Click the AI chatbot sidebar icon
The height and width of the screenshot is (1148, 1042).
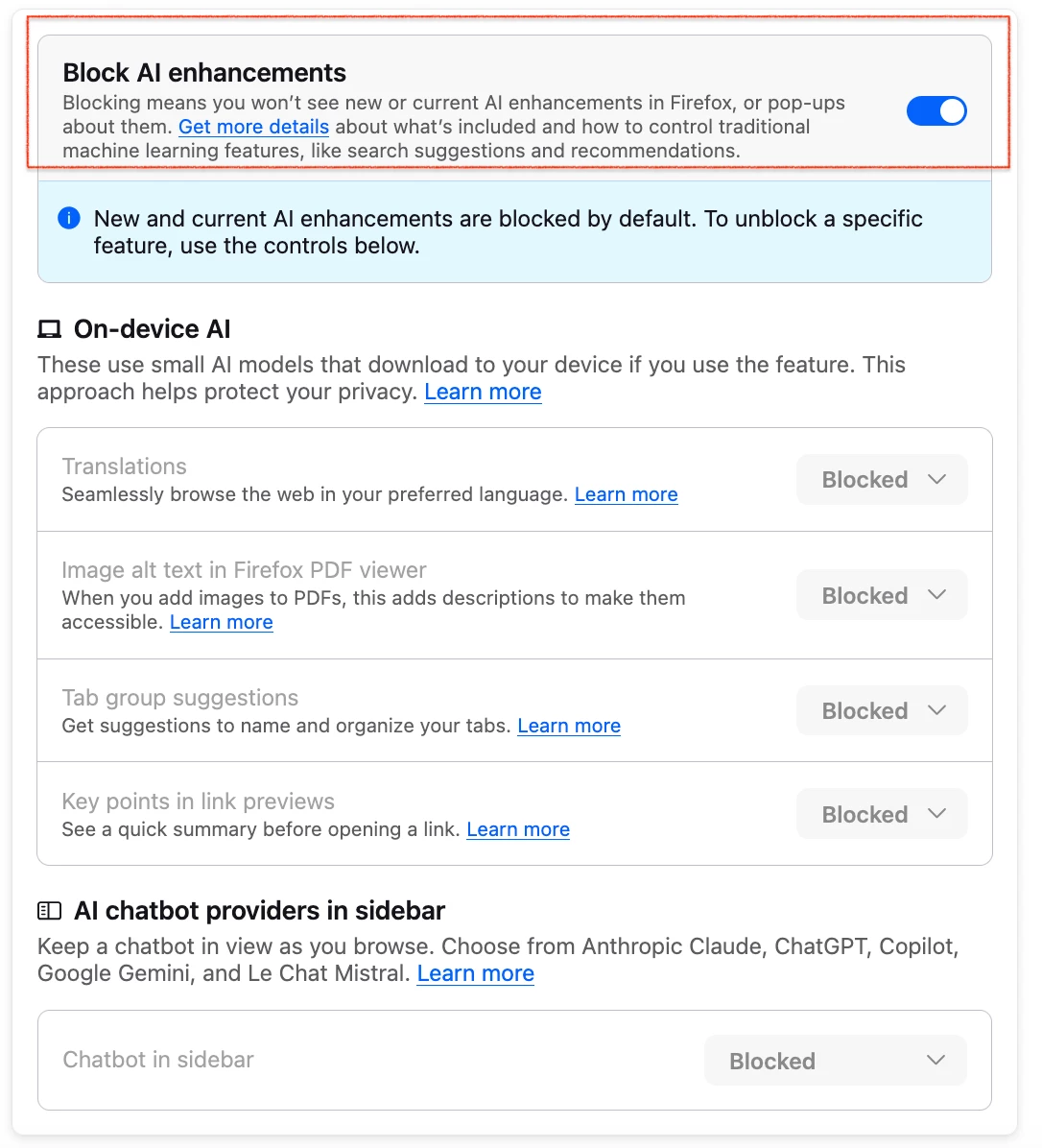click(x=49, y=910)
